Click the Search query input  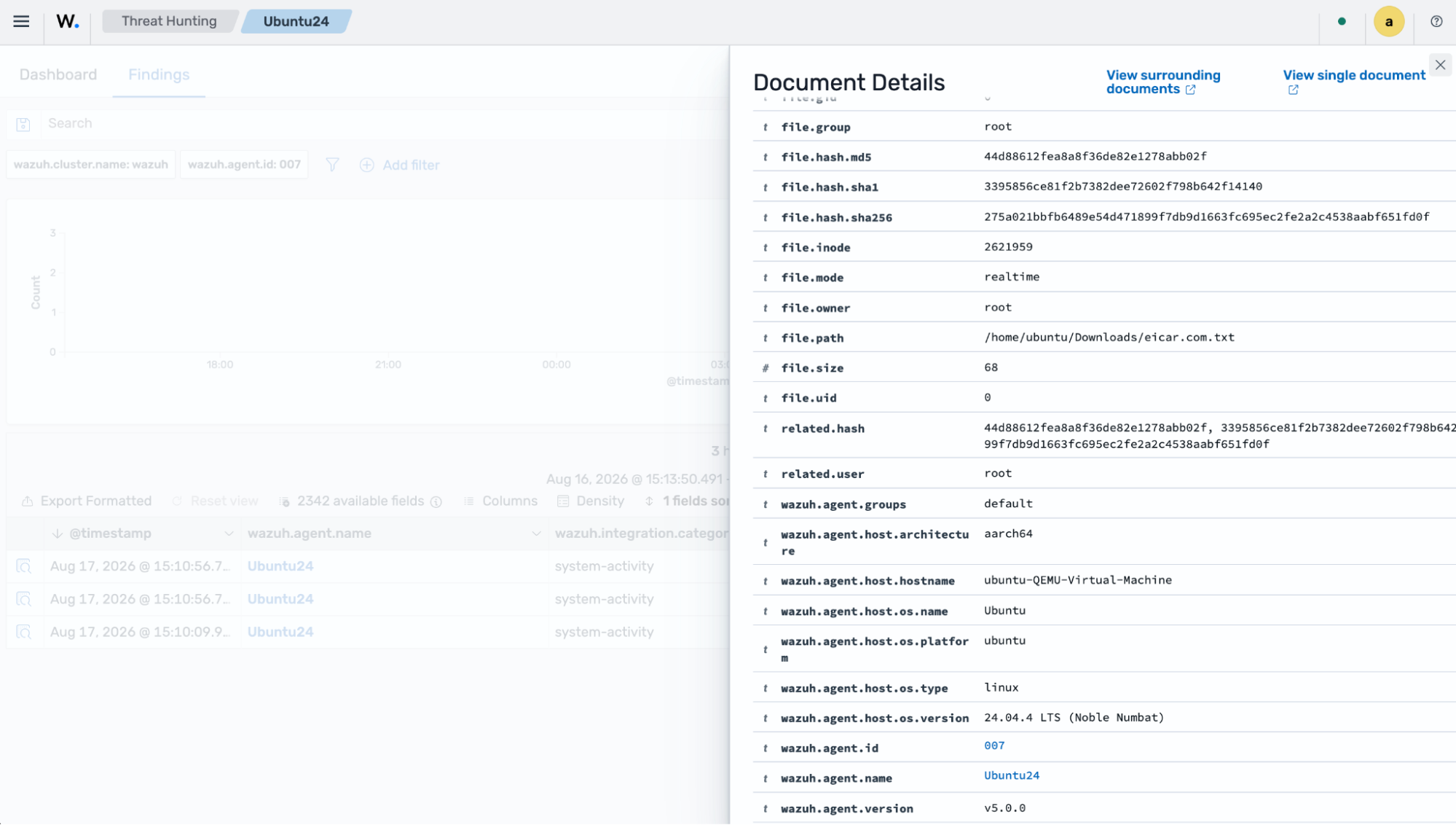(x=386, y=123)
